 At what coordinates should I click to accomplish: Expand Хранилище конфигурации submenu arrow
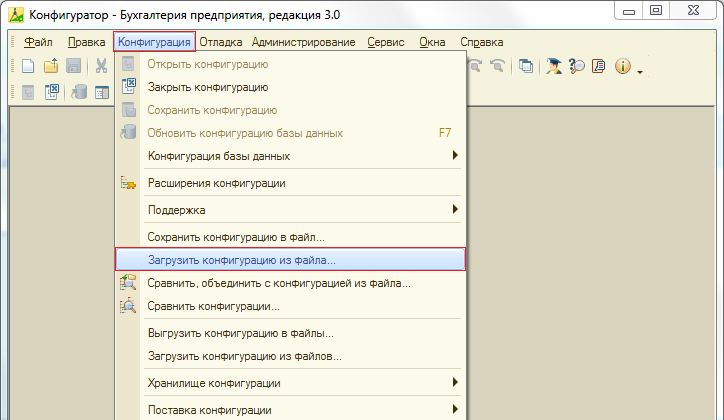point(455,382)
